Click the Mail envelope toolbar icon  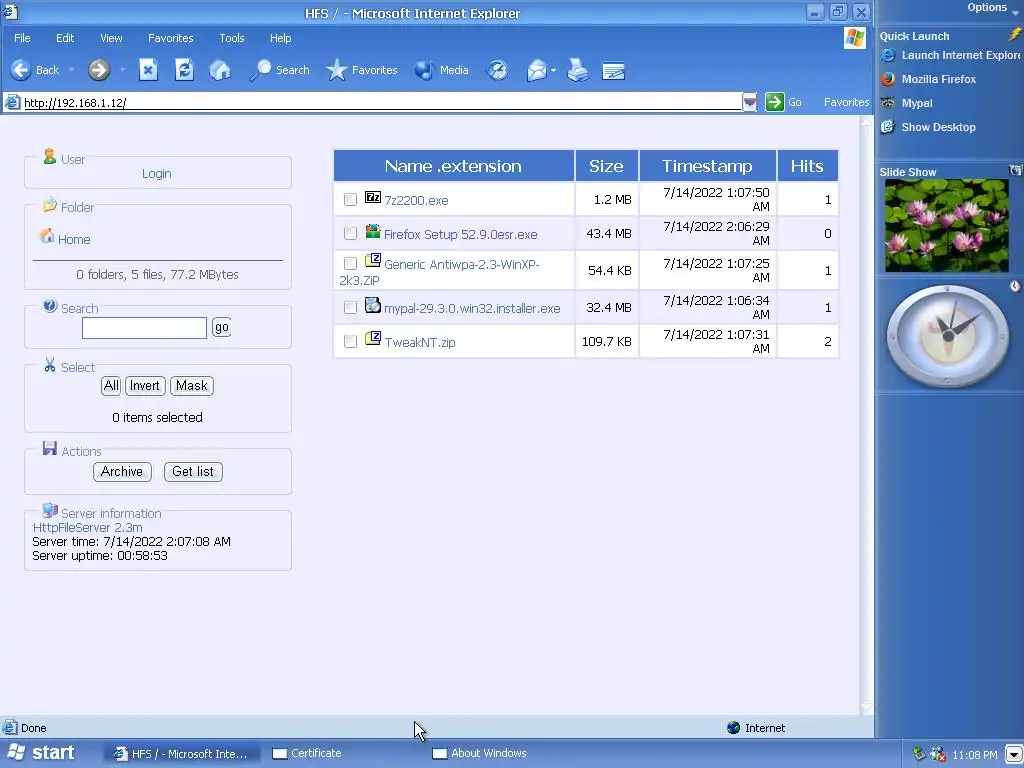tap(536, 70)
